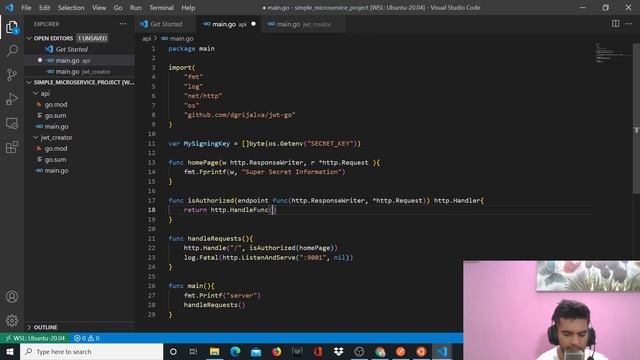
Task: Open main.go under the jwt_creator folder
Action: coord(80,171)
